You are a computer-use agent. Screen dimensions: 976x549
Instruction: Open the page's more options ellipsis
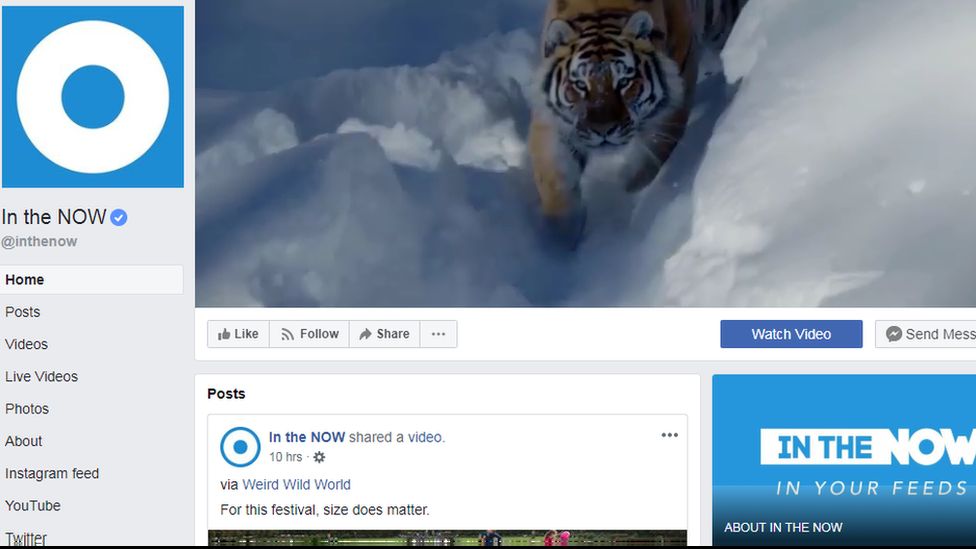438,334
